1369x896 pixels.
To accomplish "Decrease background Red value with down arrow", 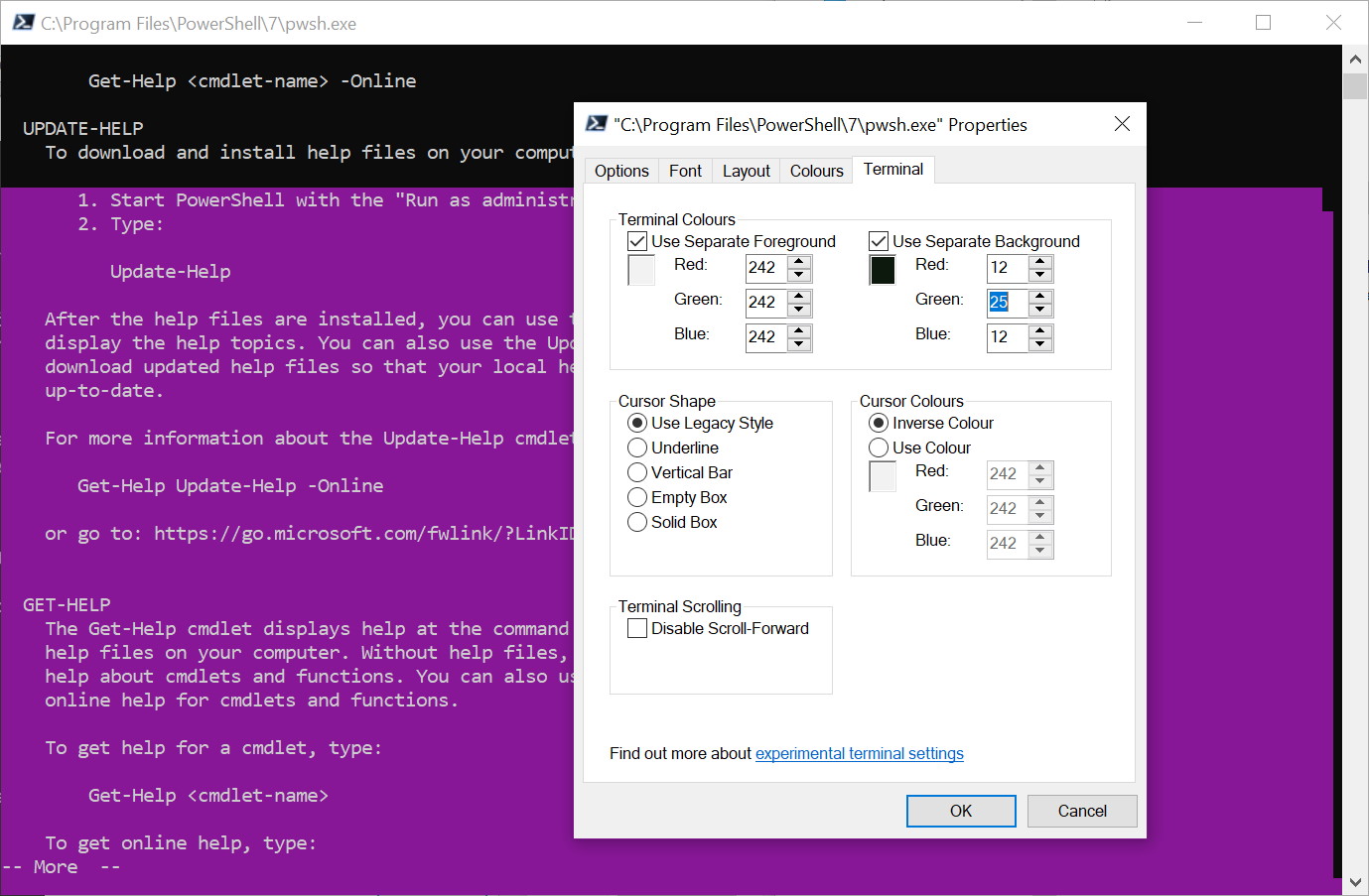I will pos(1040,275).
